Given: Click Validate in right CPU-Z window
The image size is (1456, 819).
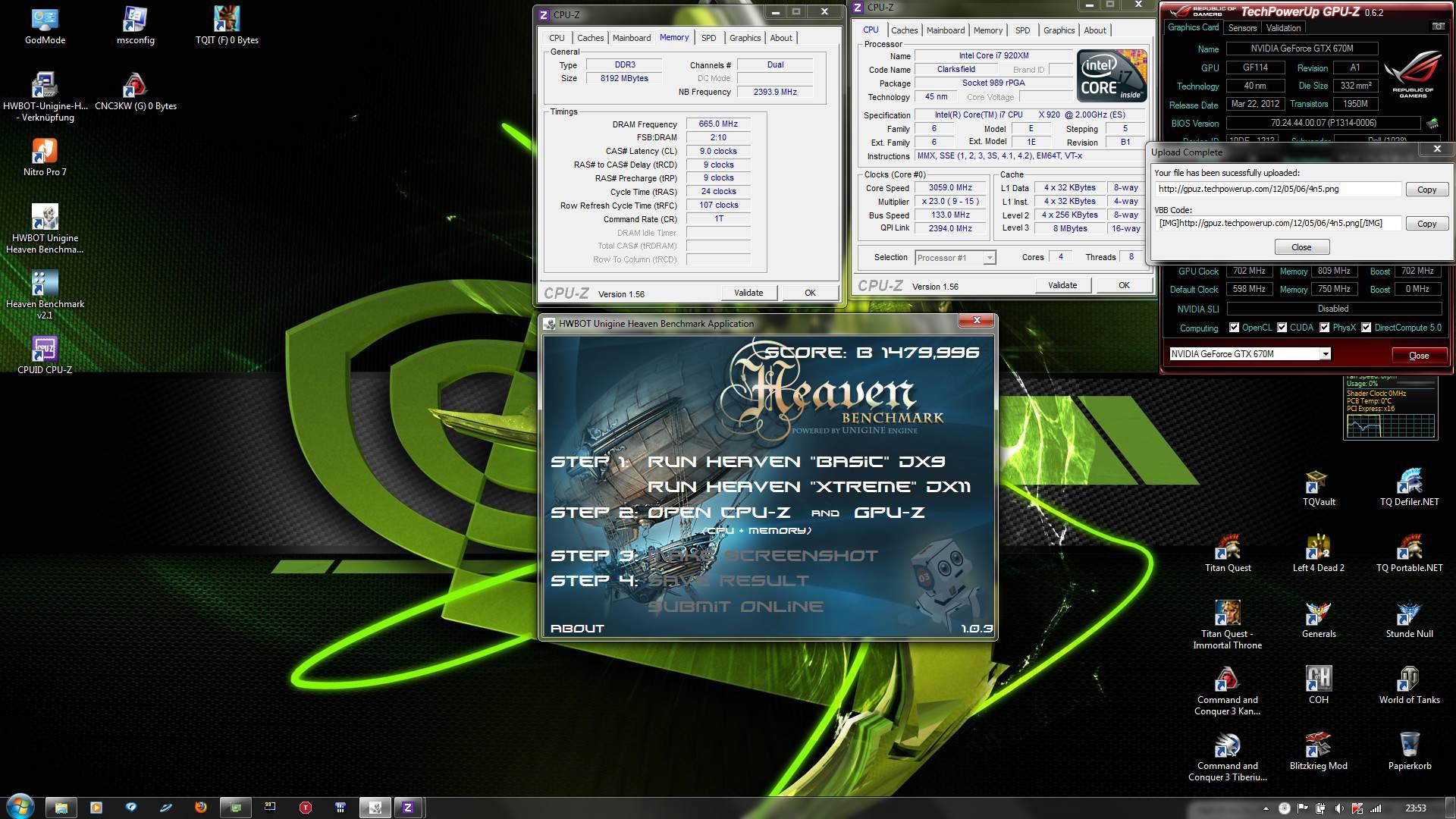Looking at the screenshot, I should [1062, 285].
